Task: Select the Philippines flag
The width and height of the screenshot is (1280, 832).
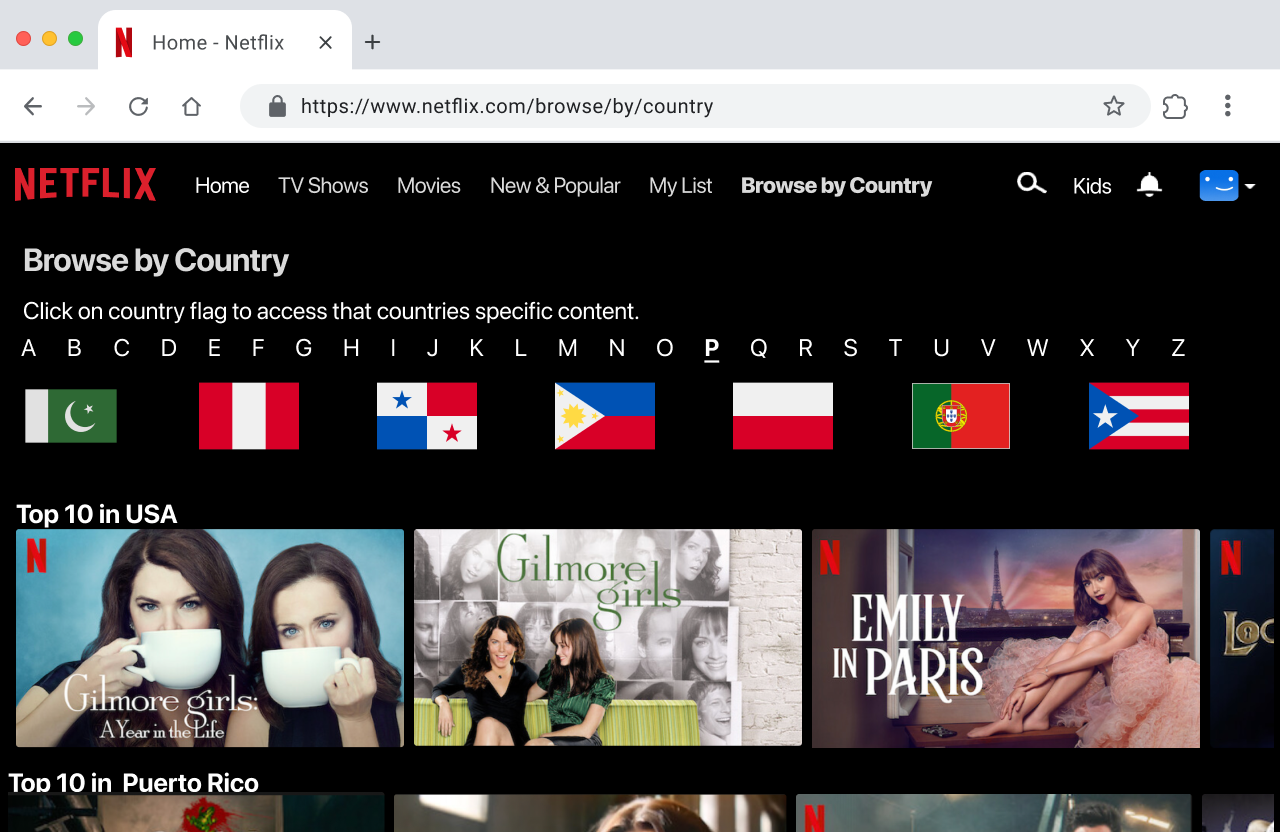Action: coord(605,416)
